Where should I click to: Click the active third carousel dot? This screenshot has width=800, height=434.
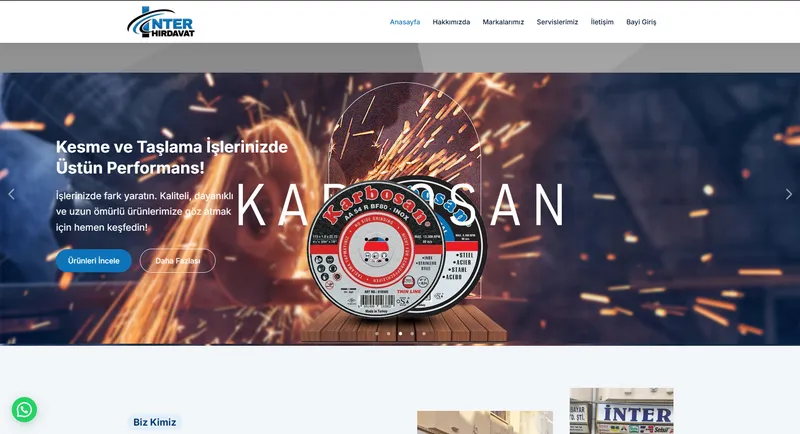[400, 333]
